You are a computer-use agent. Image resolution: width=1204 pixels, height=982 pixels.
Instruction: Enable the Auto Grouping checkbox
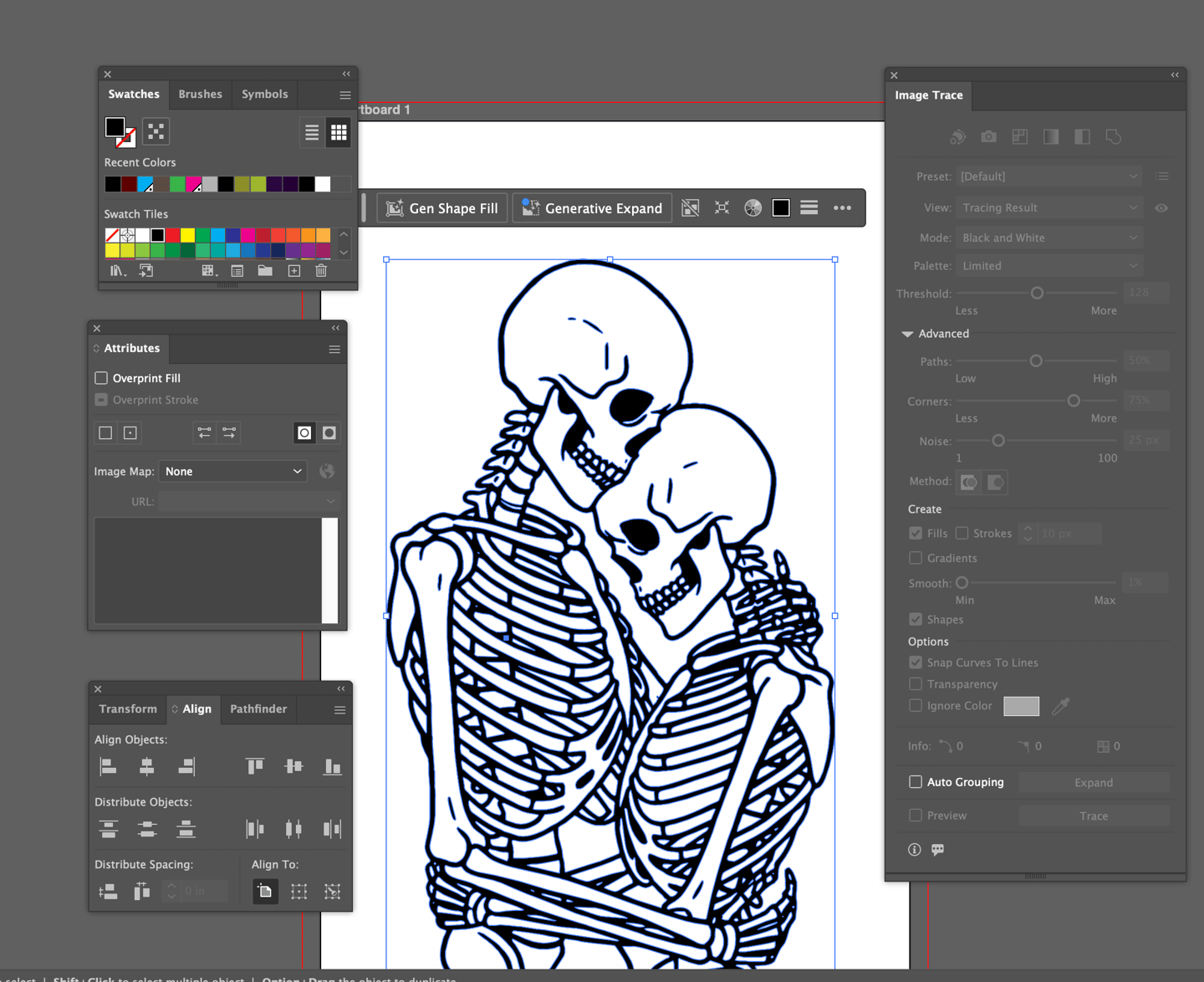(x=916, y=782)
